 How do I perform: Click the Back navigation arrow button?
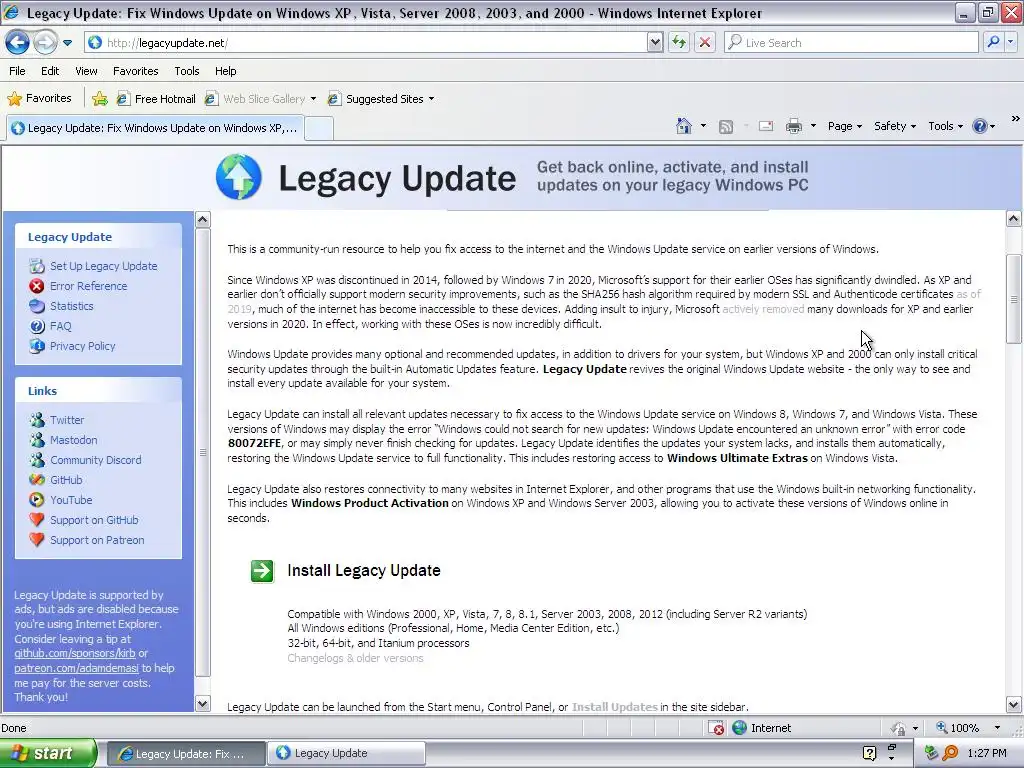(x=17, y=42)
